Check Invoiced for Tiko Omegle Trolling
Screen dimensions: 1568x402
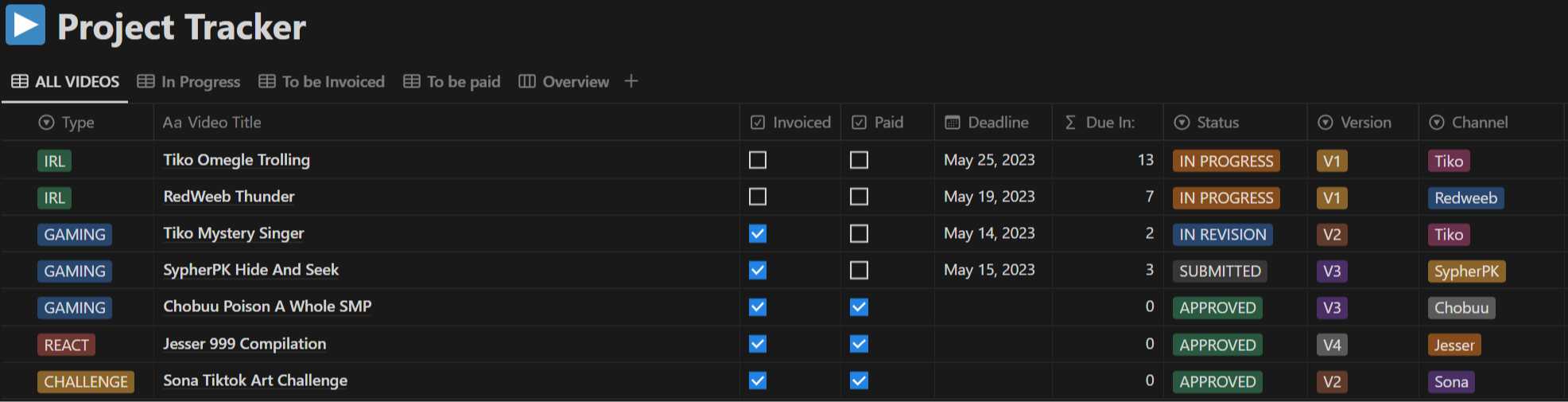pos(758,160)
